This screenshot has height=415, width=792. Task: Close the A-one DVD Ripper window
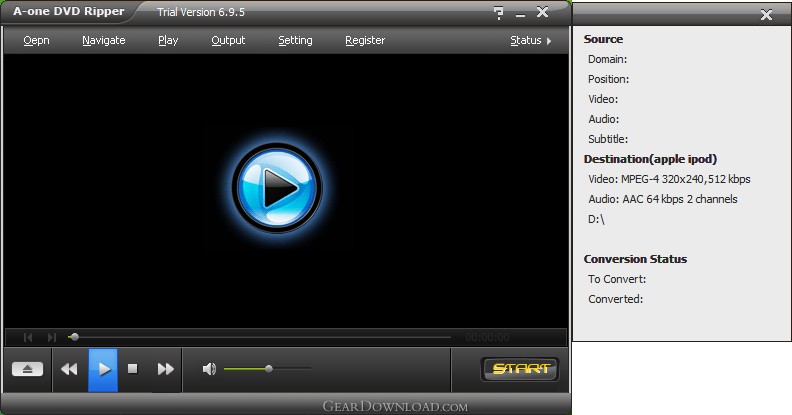point(542,12)
